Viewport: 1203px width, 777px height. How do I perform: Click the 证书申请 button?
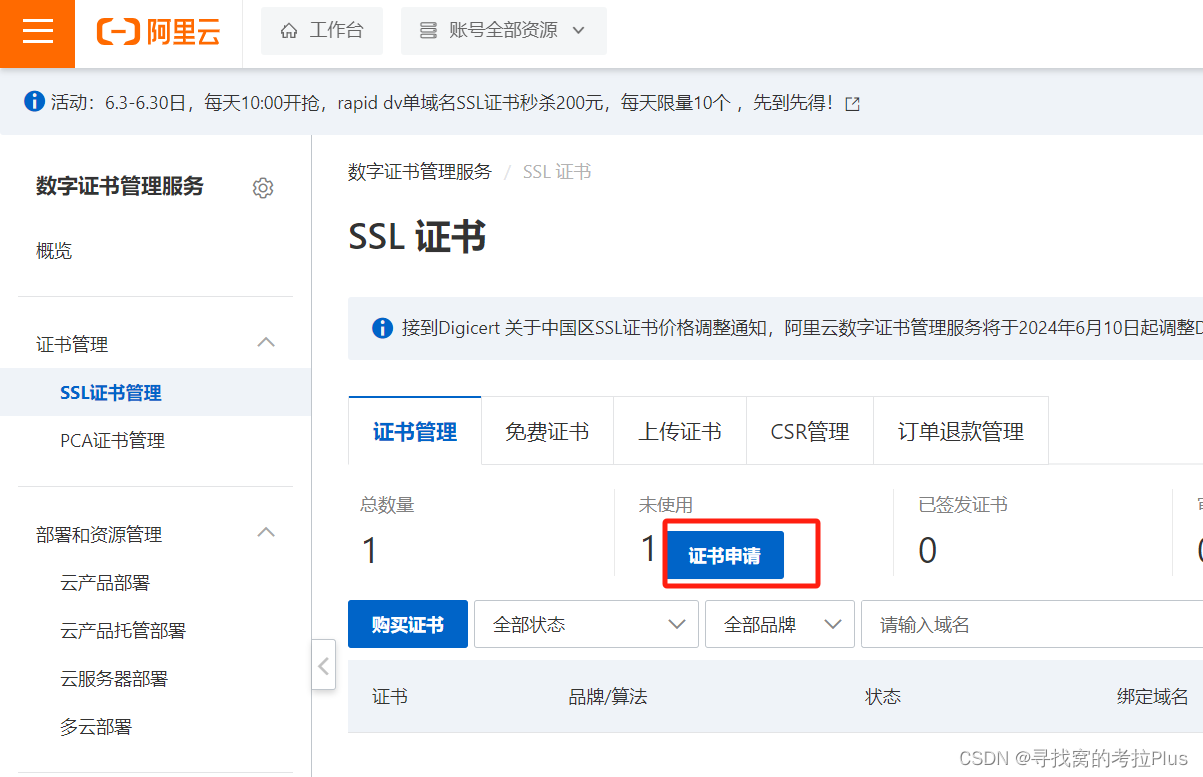pos(725,556)
